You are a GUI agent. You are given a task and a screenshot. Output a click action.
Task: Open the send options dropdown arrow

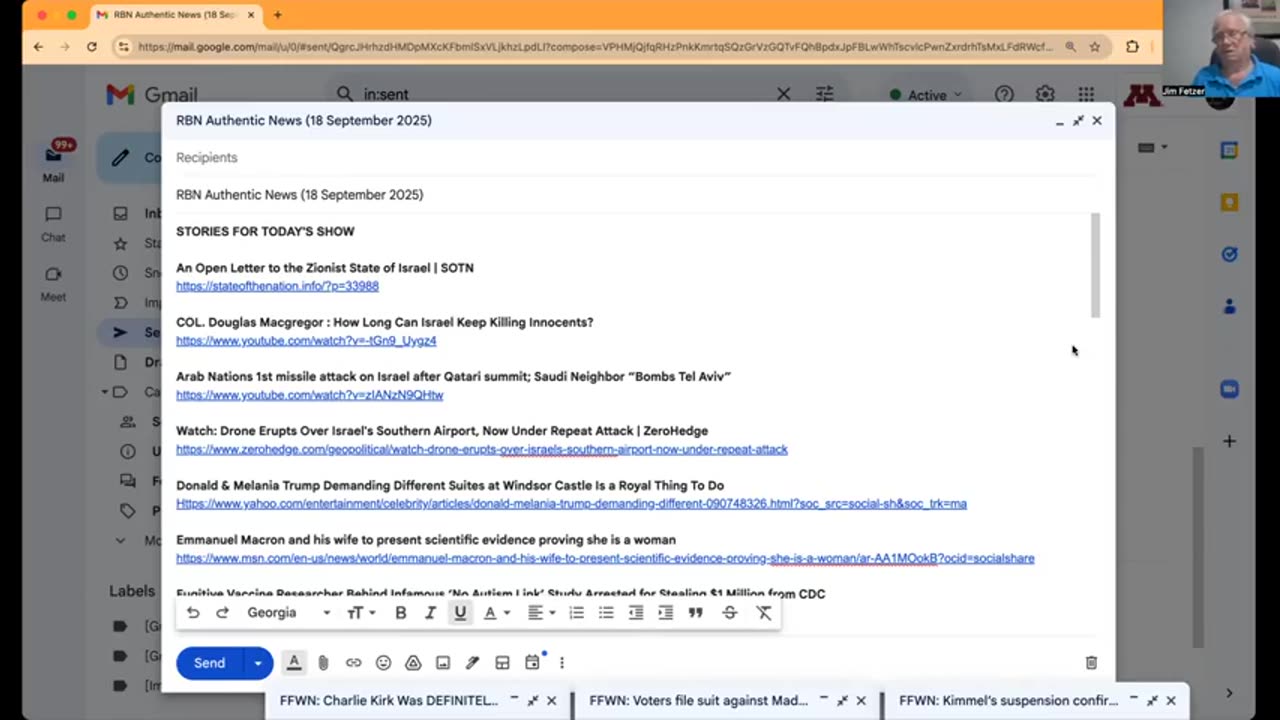pyautogui.click(x=258, y=663)
